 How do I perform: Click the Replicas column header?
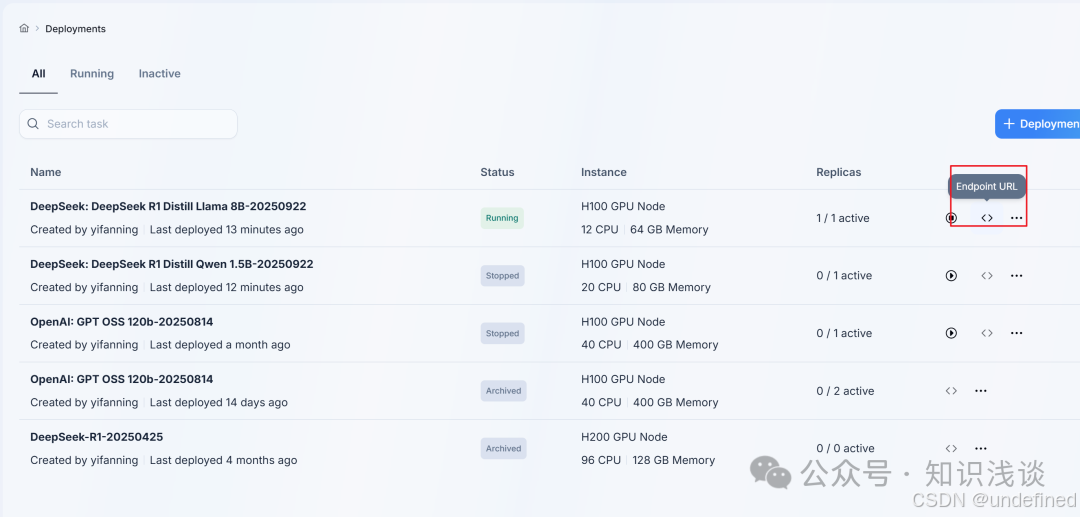point(838,172)
